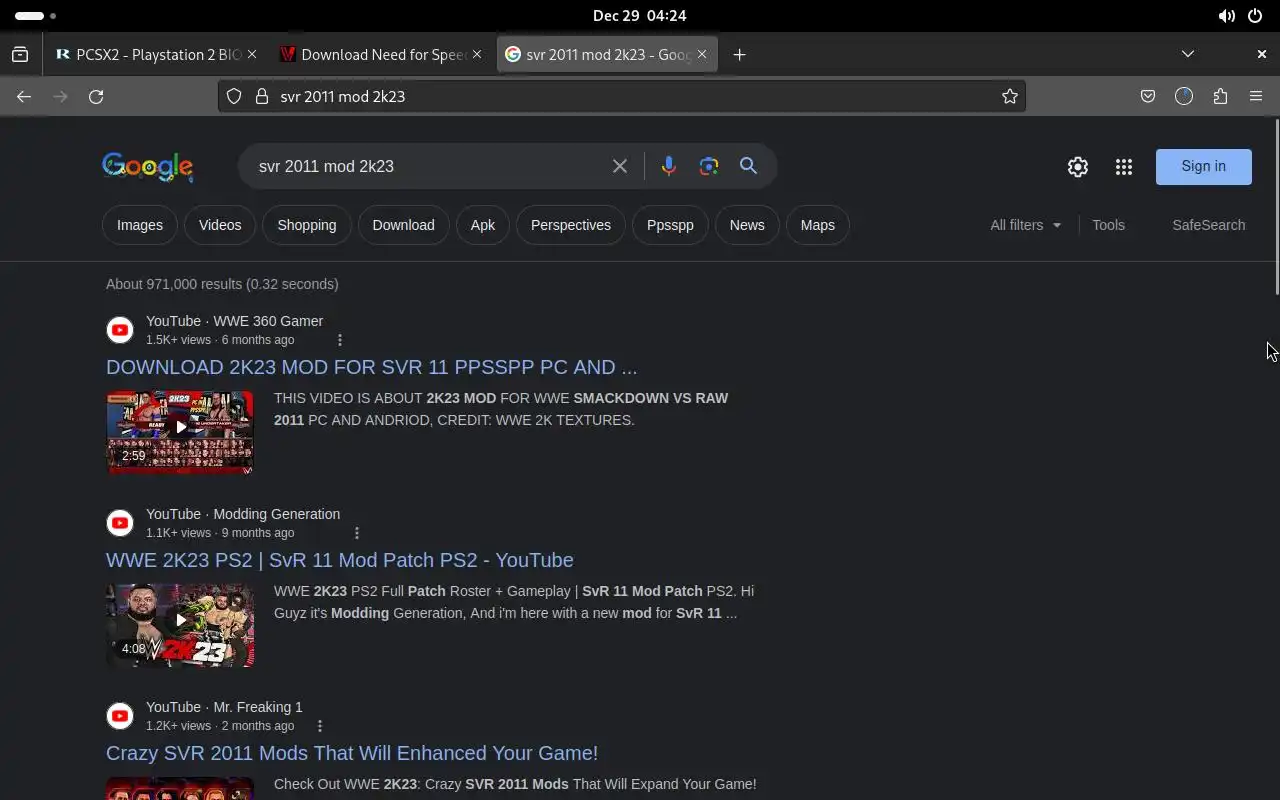Go back using the browser back arrow
The height and width of the screenshot is (800, 1280).
pyautogui.click(x=24, y=96)
